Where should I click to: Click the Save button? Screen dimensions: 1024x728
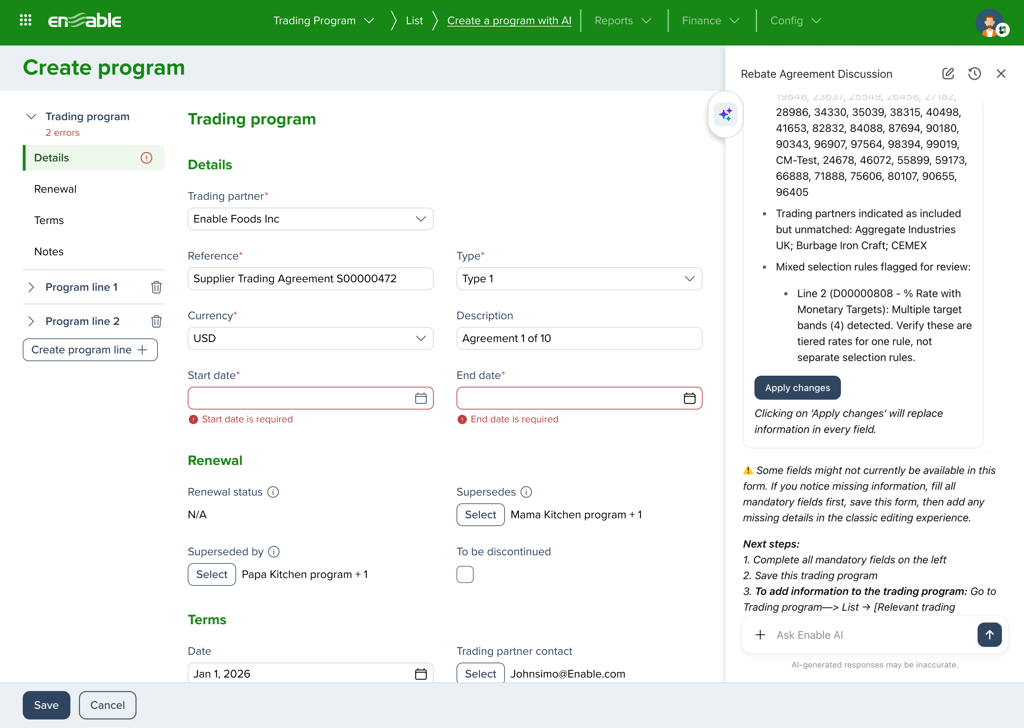(x=46, y=705)
